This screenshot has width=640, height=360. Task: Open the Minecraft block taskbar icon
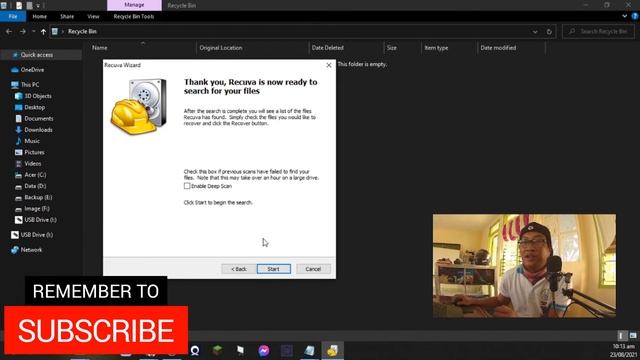[x=218, y=350]
